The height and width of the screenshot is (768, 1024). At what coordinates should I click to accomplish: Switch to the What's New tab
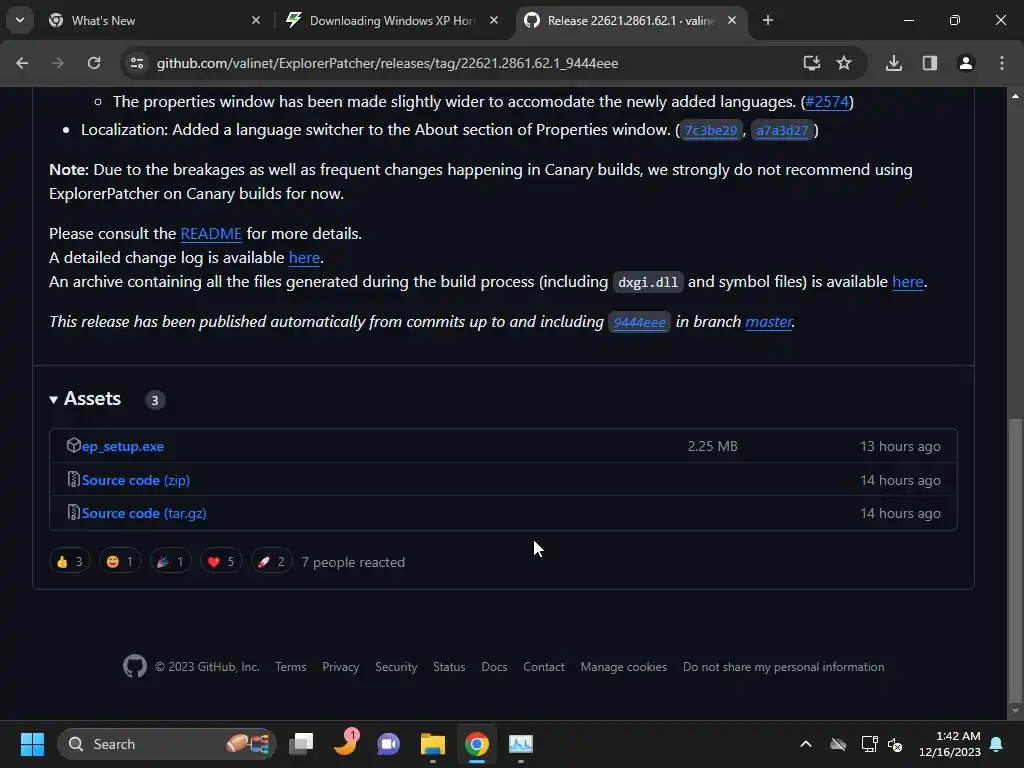tap(155, 20)
